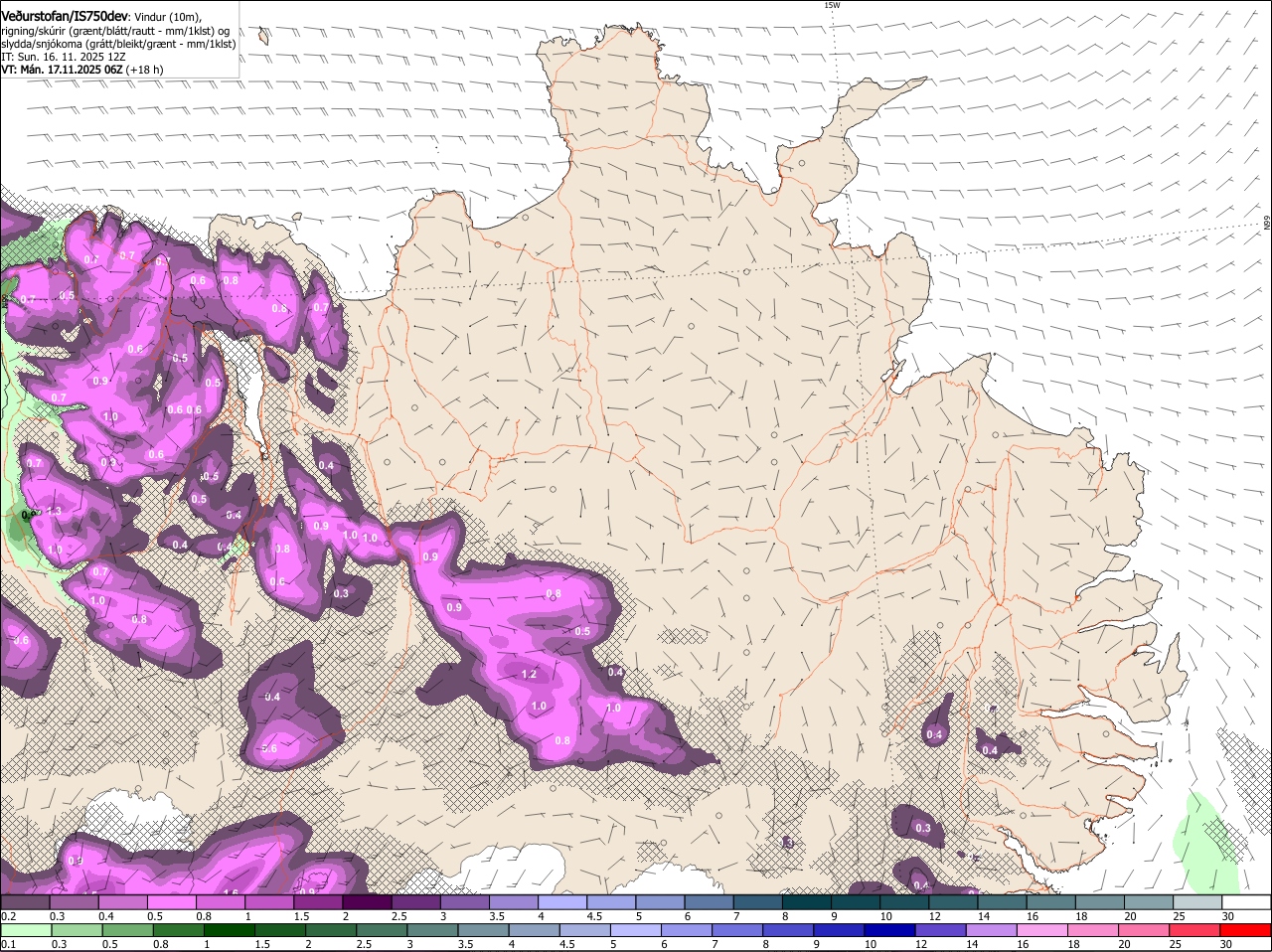The height and width of the screenshot is (952, 1272).
Task: Select the deep blue lower swatch labeled 10
Action: pyautogui.click(x=889, y=931)
